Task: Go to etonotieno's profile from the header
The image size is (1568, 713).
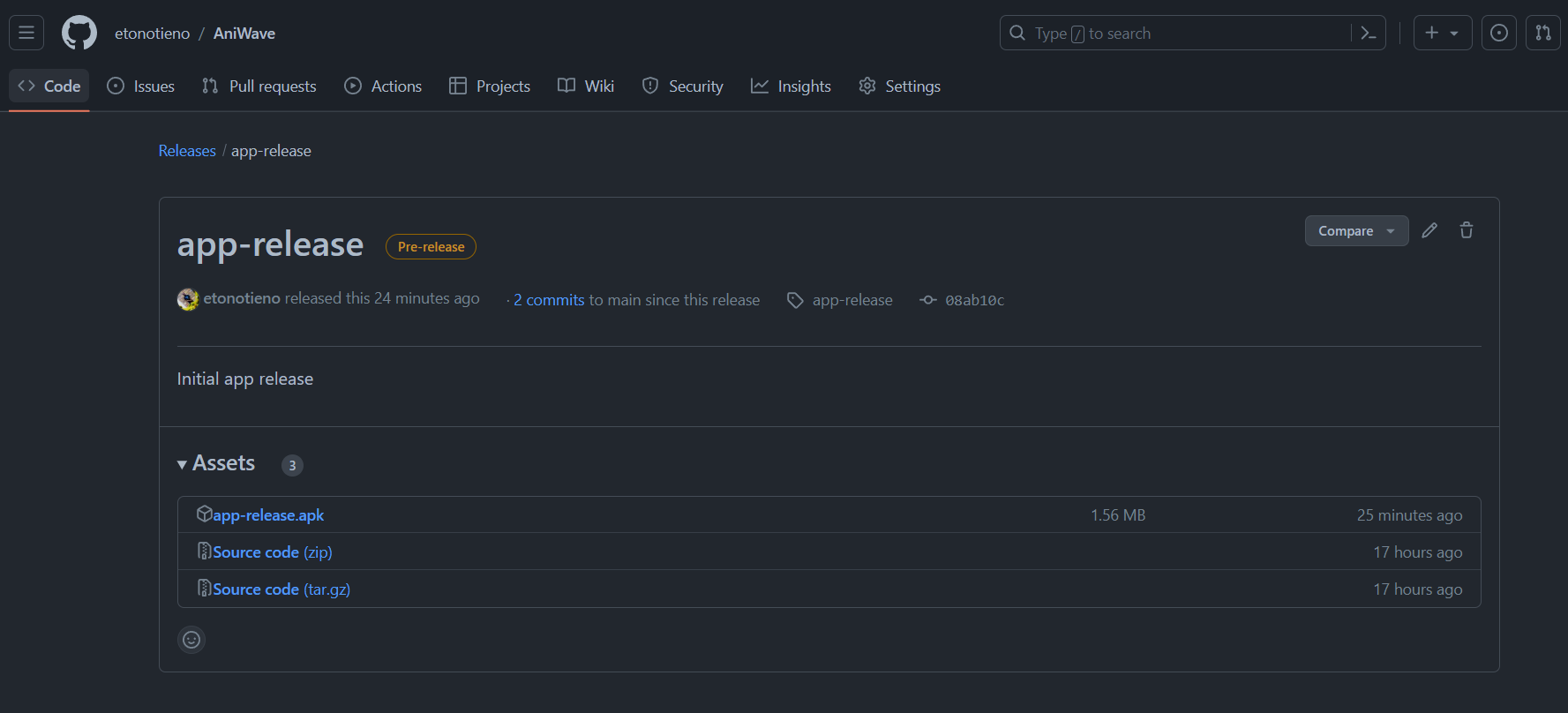Action: point(152,34)
